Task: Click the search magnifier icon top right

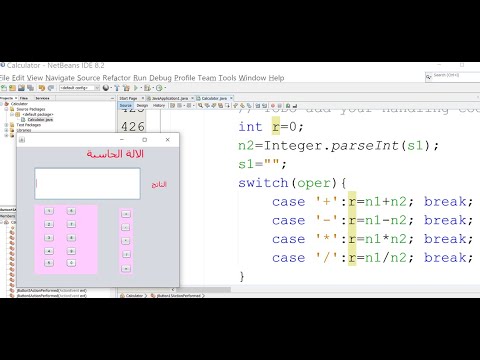Action: (x=429, y=77)
